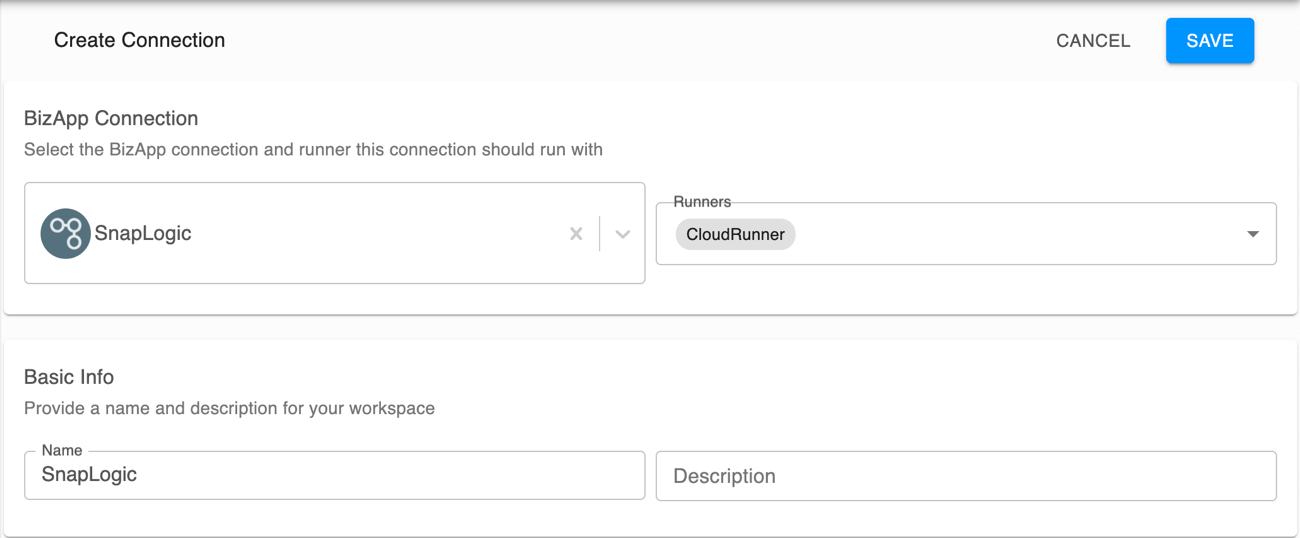Click the SnapLogic text in BizApp selector
The image size is (1300, 538).
tap(143, 233)
